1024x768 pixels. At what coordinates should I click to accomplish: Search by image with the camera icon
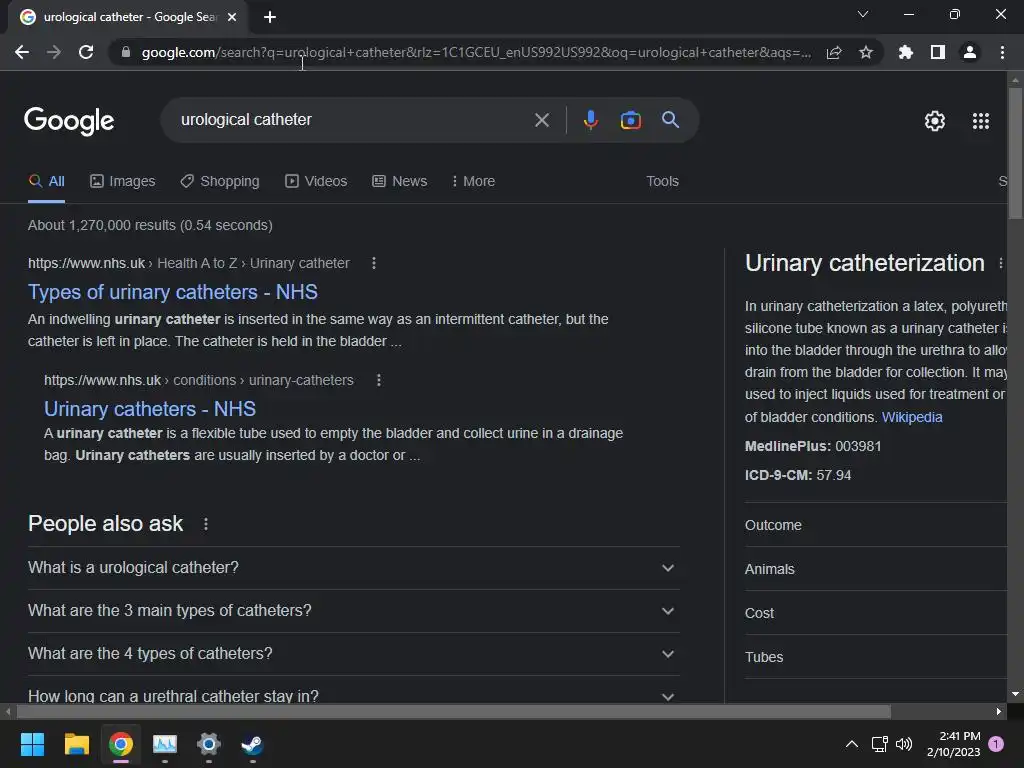pos(630,120)
